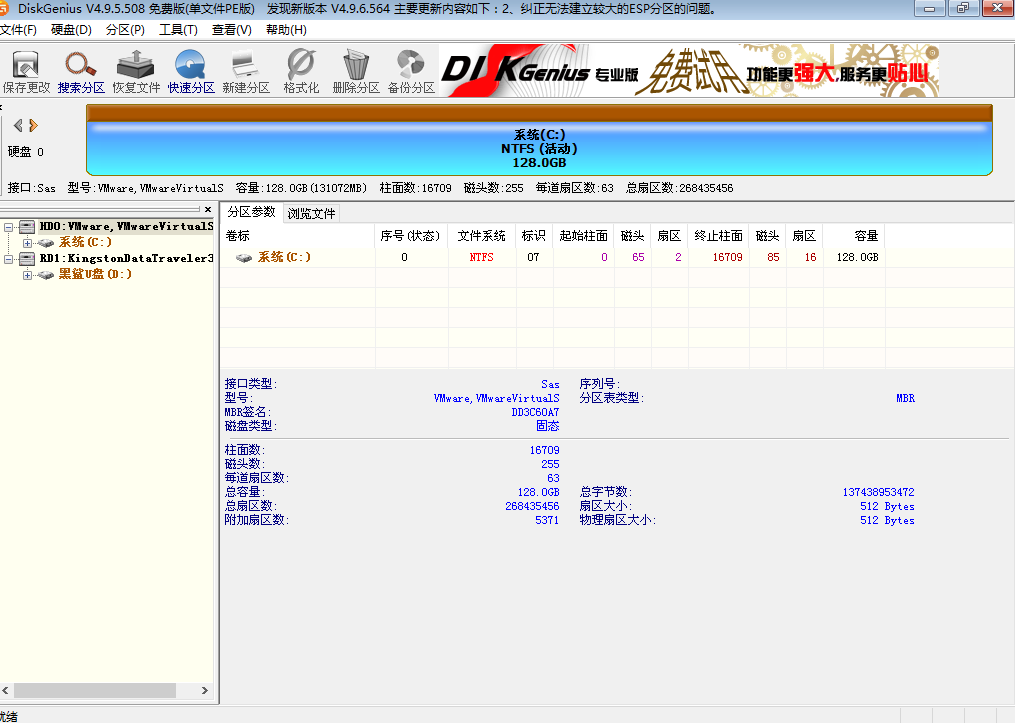The width and height of the screenshot is (1015, 723).
Task: Select the 格式化 (format) tool icon
Action: (303, 70)
